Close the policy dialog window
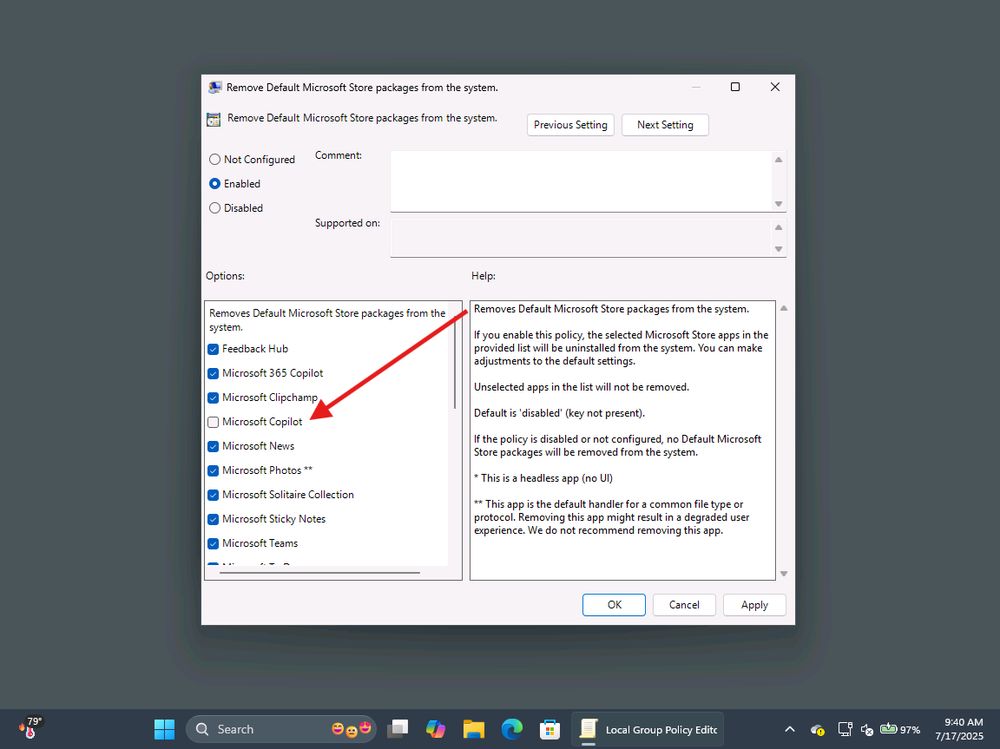The width and height of the screenshot is (1000, 749). click(775, 87)
